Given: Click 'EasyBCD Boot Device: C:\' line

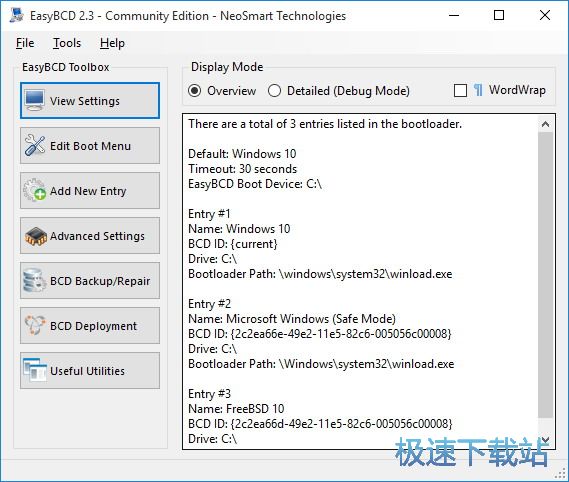Looking at the screenshot, I should point(255,184).
